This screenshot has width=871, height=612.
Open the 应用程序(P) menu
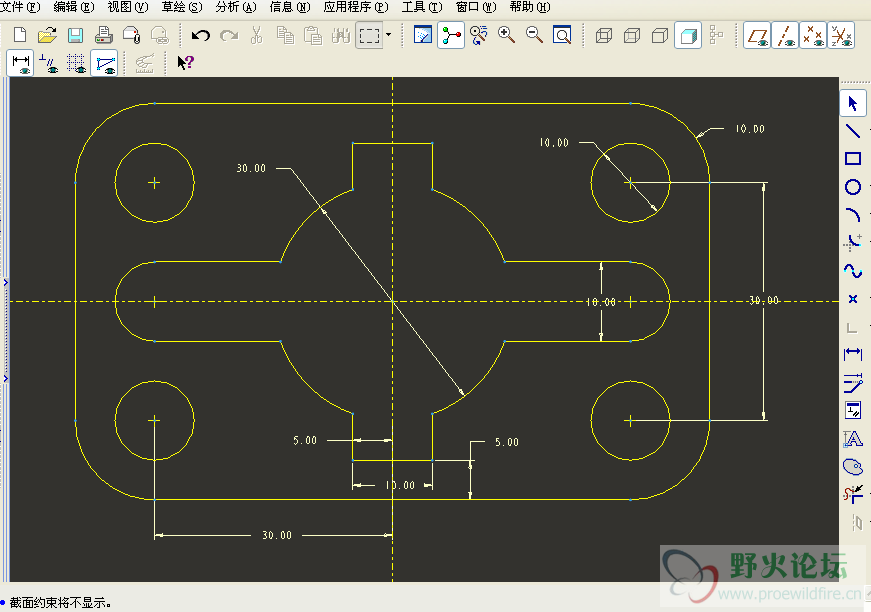point(356,7)
